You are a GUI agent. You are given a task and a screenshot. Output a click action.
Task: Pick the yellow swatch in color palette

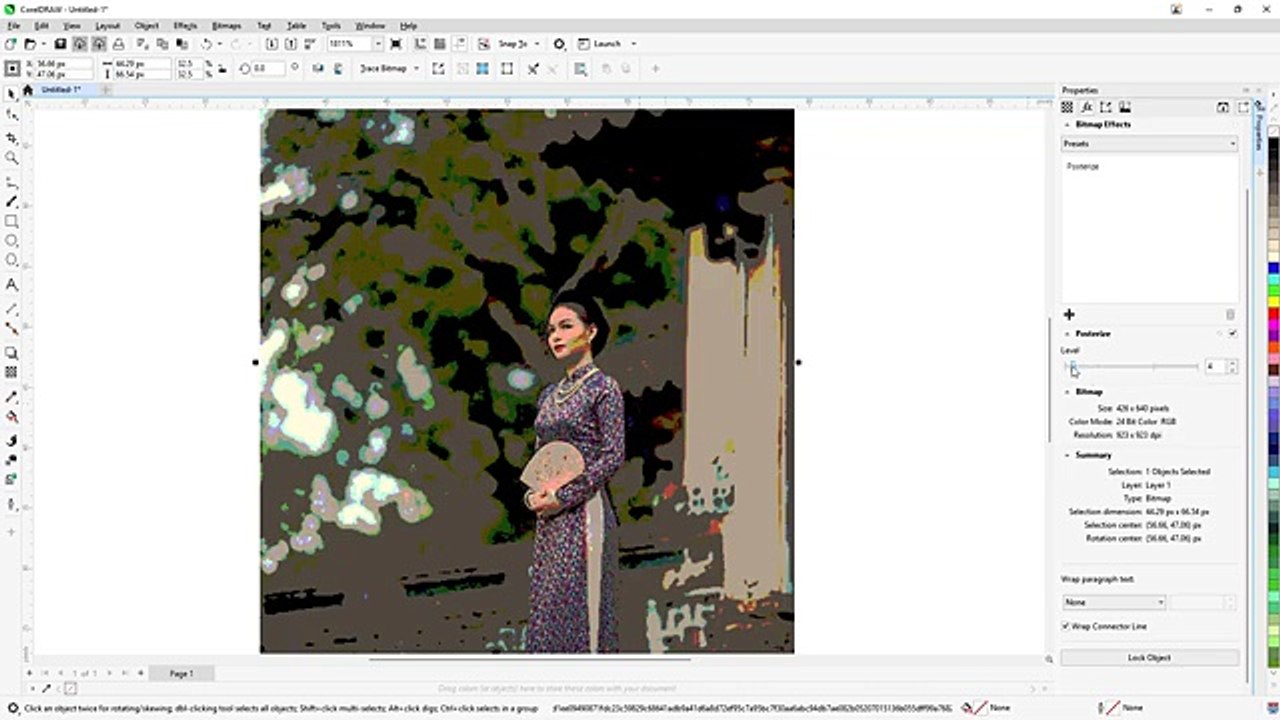[1274, 303]
